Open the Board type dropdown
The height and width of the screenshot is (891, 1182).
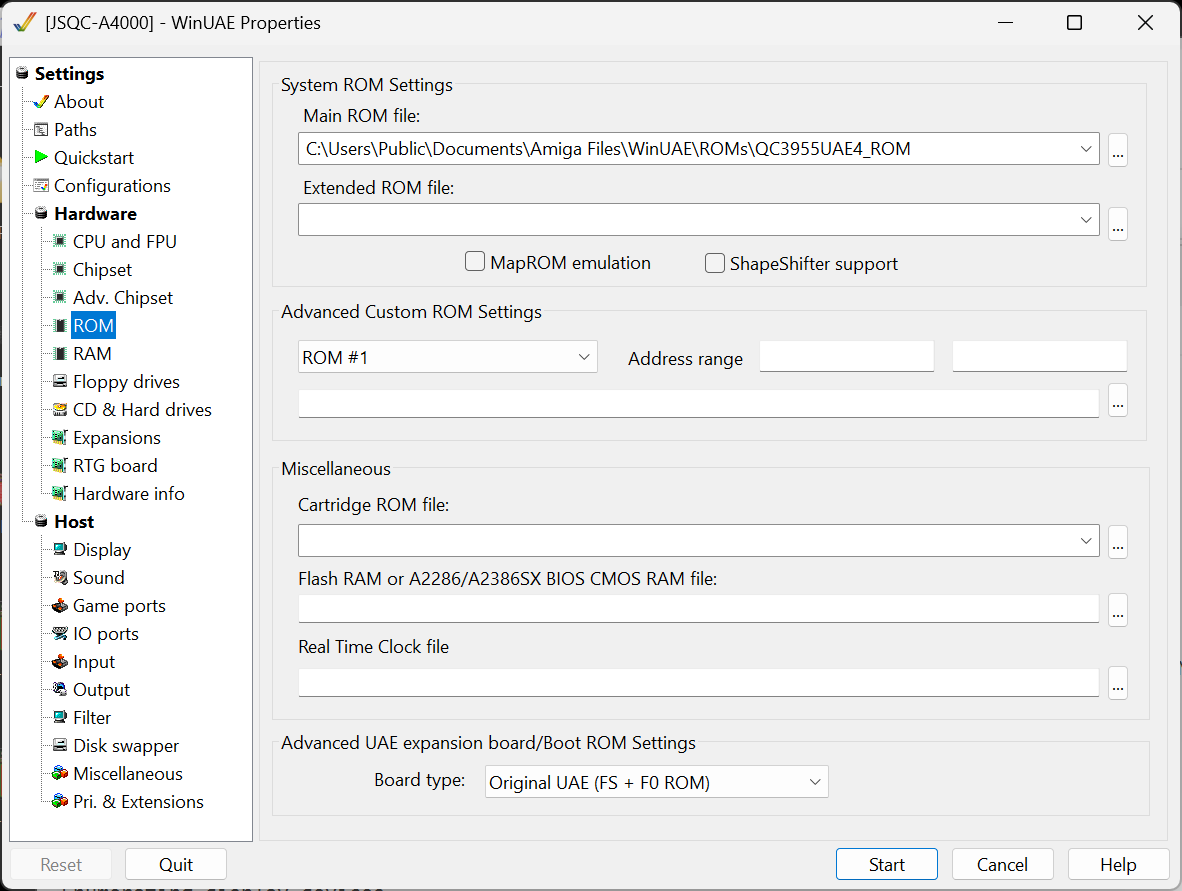coord(814,782)
